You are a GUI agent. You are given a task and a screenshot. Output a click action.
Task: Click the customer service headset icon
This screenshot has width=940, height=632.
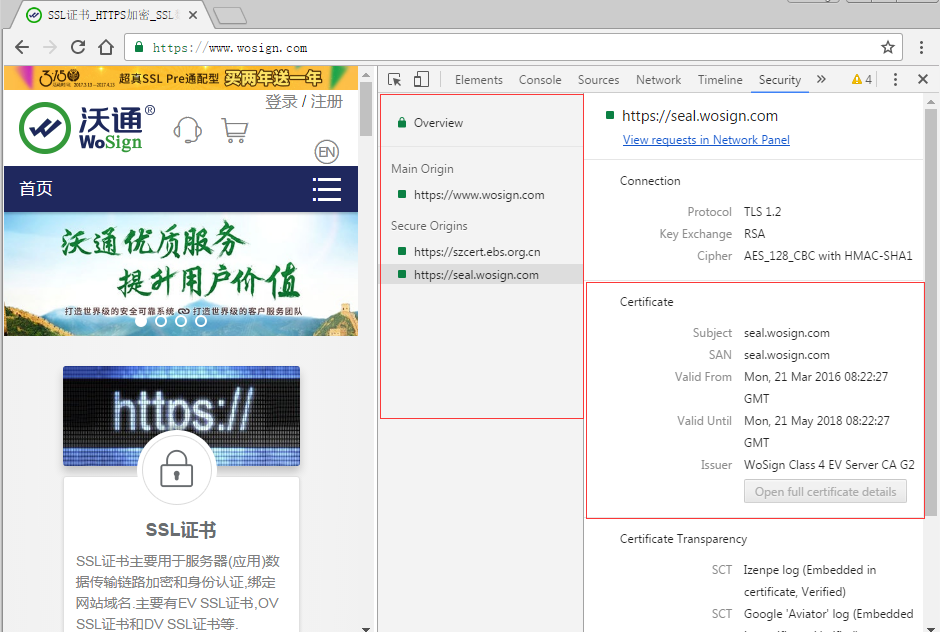(187, 130)
